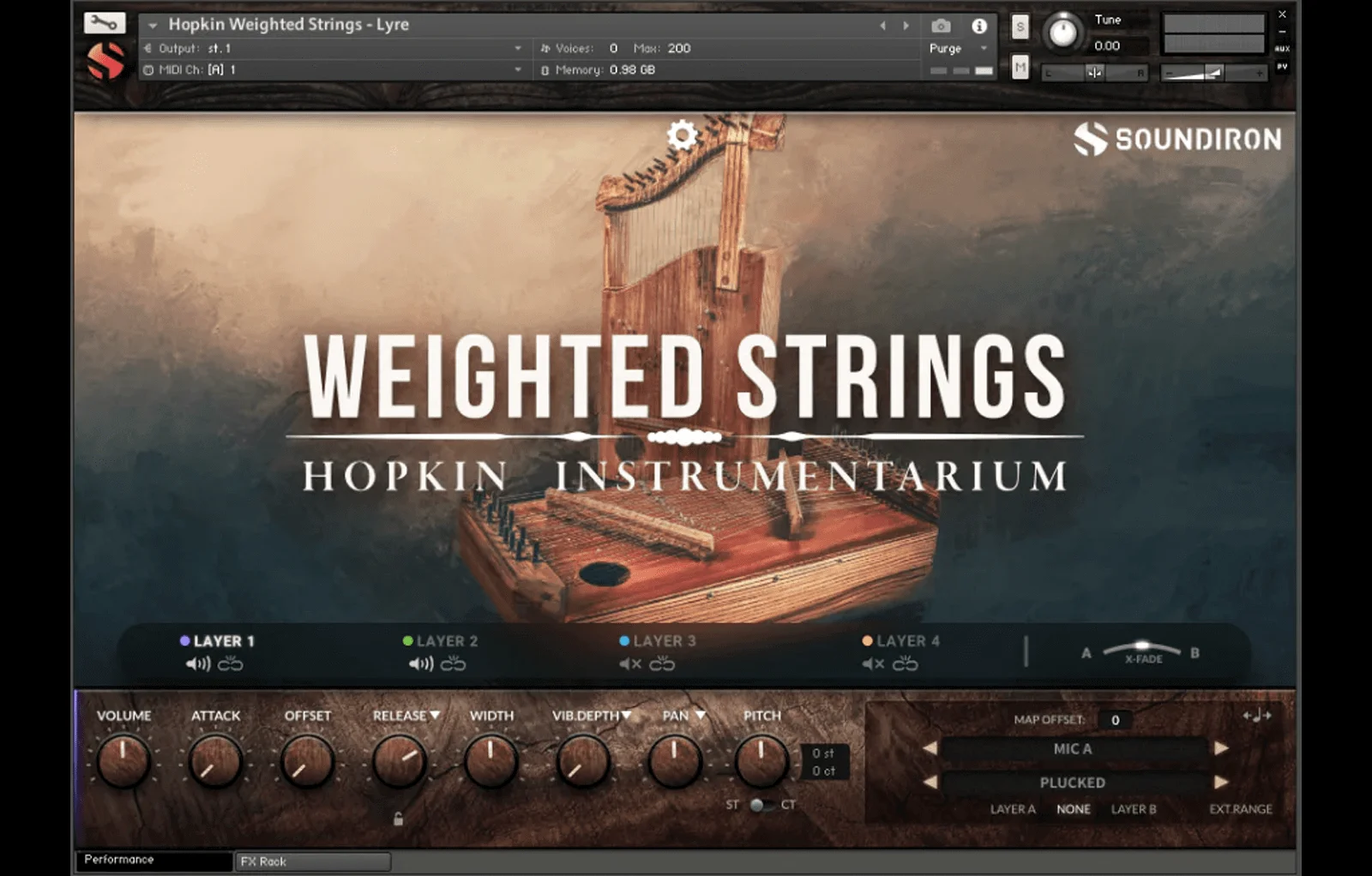
Task: Choose the LAYER B assignment option
Action: pyautogui.click(x=1134, y=809)
